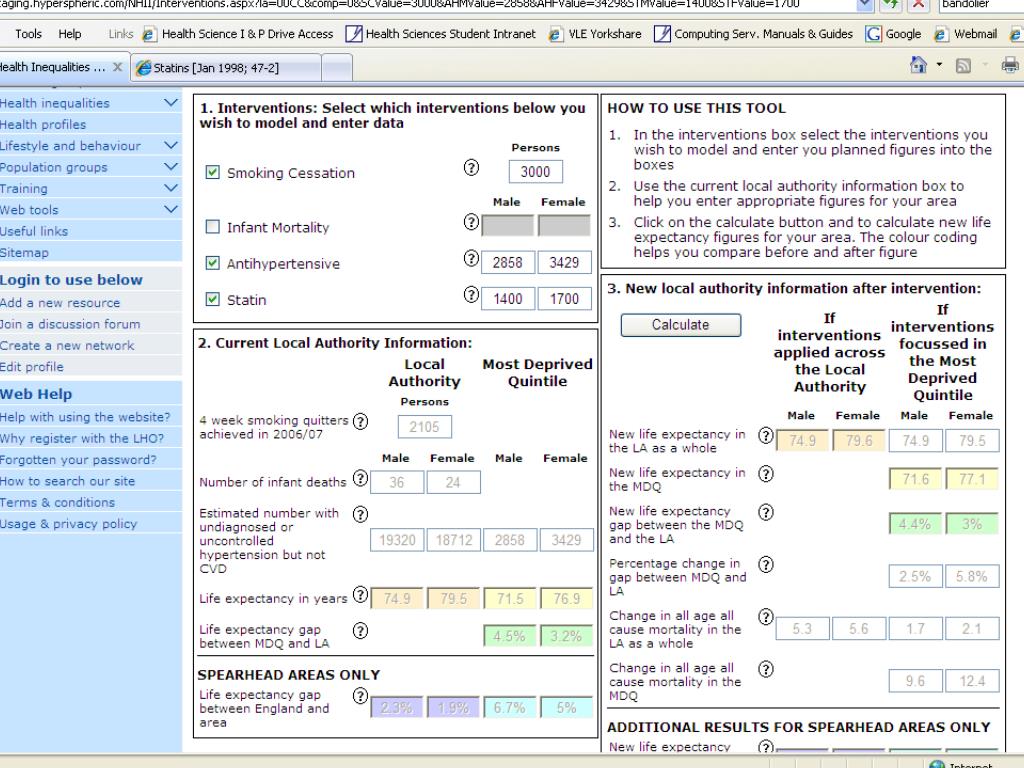
Task: Click Create a new network link
Action: (67, 345)
